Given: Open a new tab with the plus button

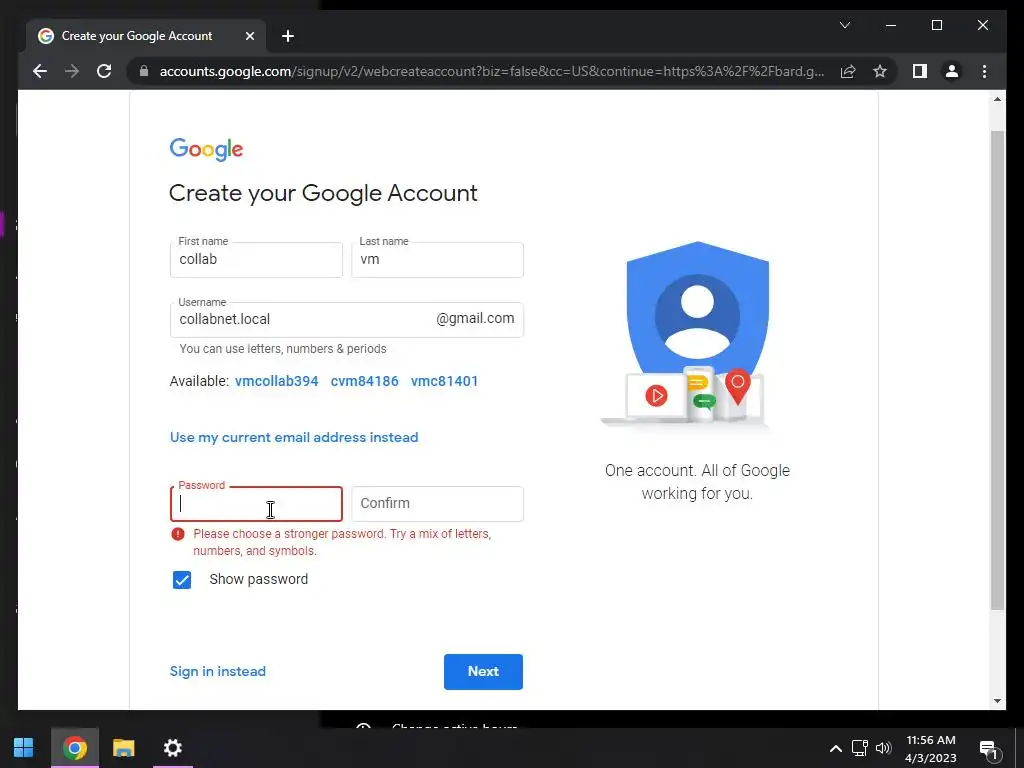Looking at the screenshot, I should 288,36.
